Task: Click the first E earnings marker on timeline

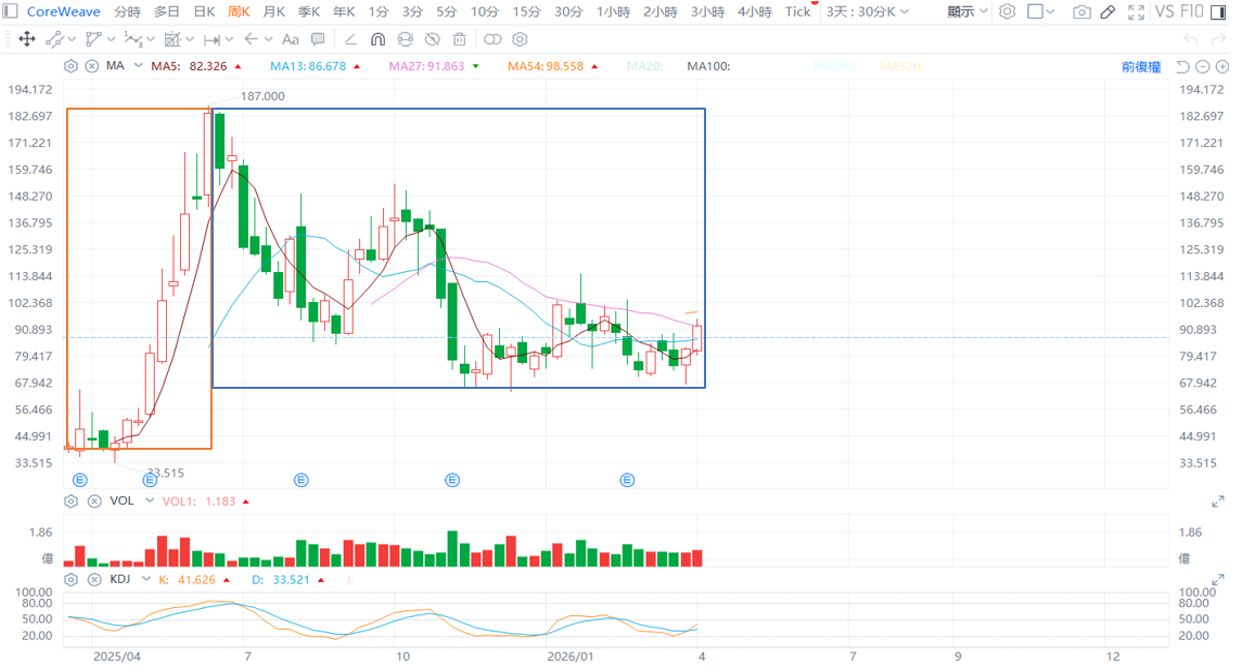Action: [x=80, y=480]
